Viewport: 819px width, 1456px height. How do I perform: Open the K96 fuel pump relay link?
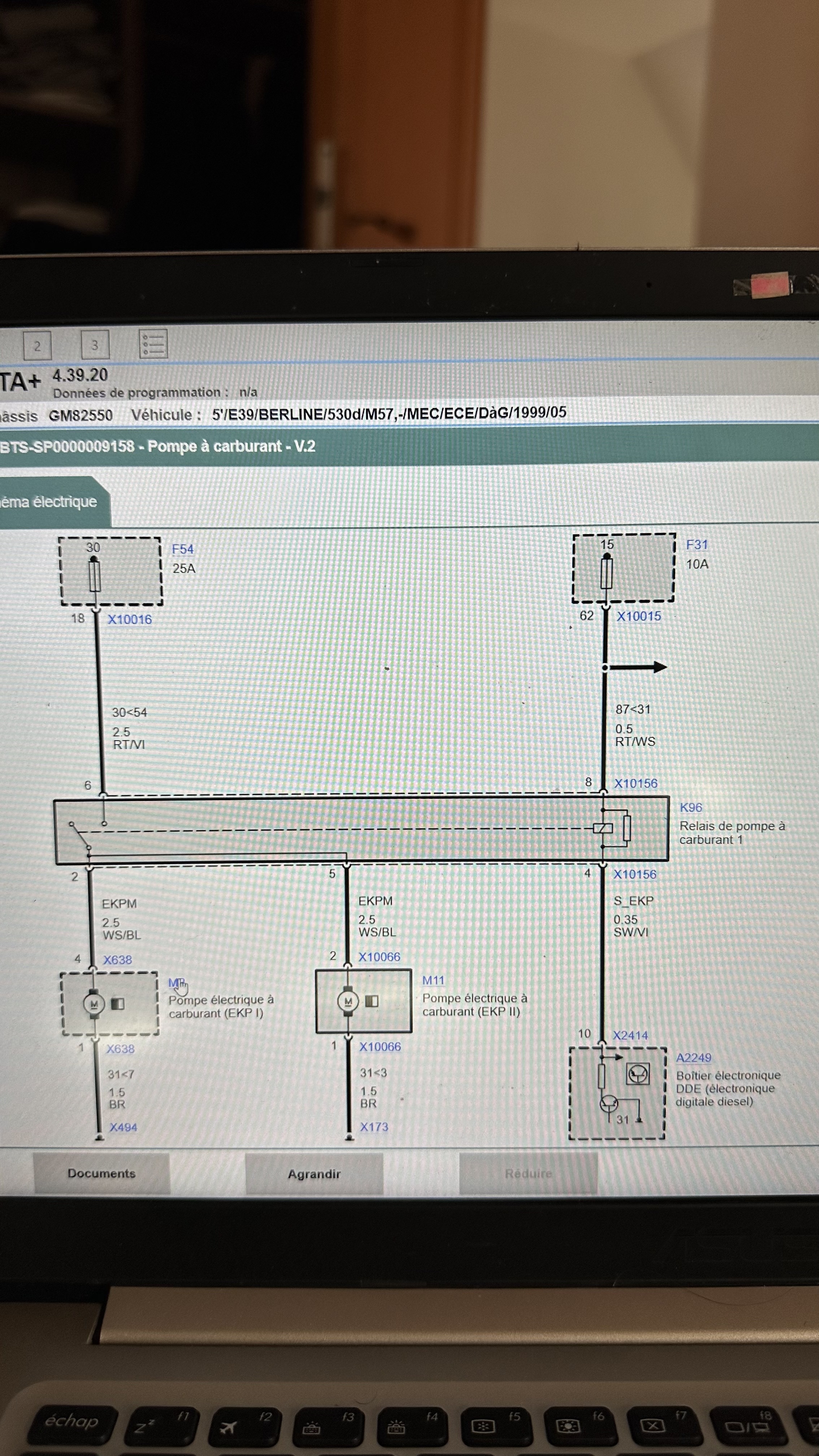click(x=691, y=808)
